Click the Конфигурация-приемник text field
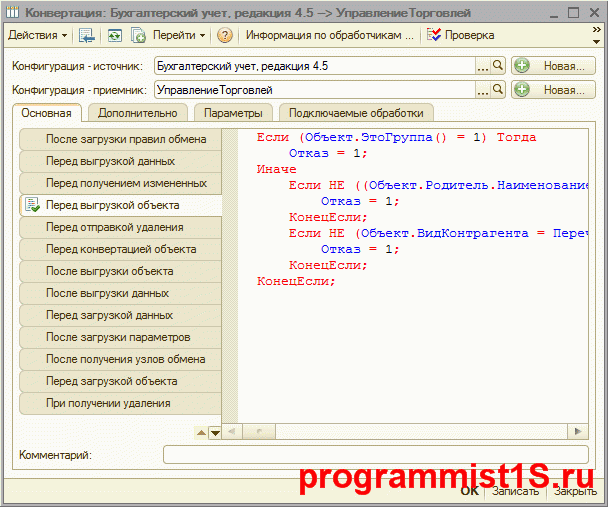The width and height of the screenshot is (608, 507). tap(314, 90)
